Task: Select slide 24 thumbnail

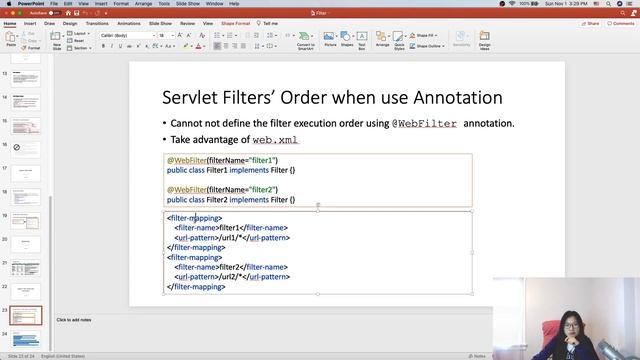Action: pyautogui.click(x=26, y=339)
